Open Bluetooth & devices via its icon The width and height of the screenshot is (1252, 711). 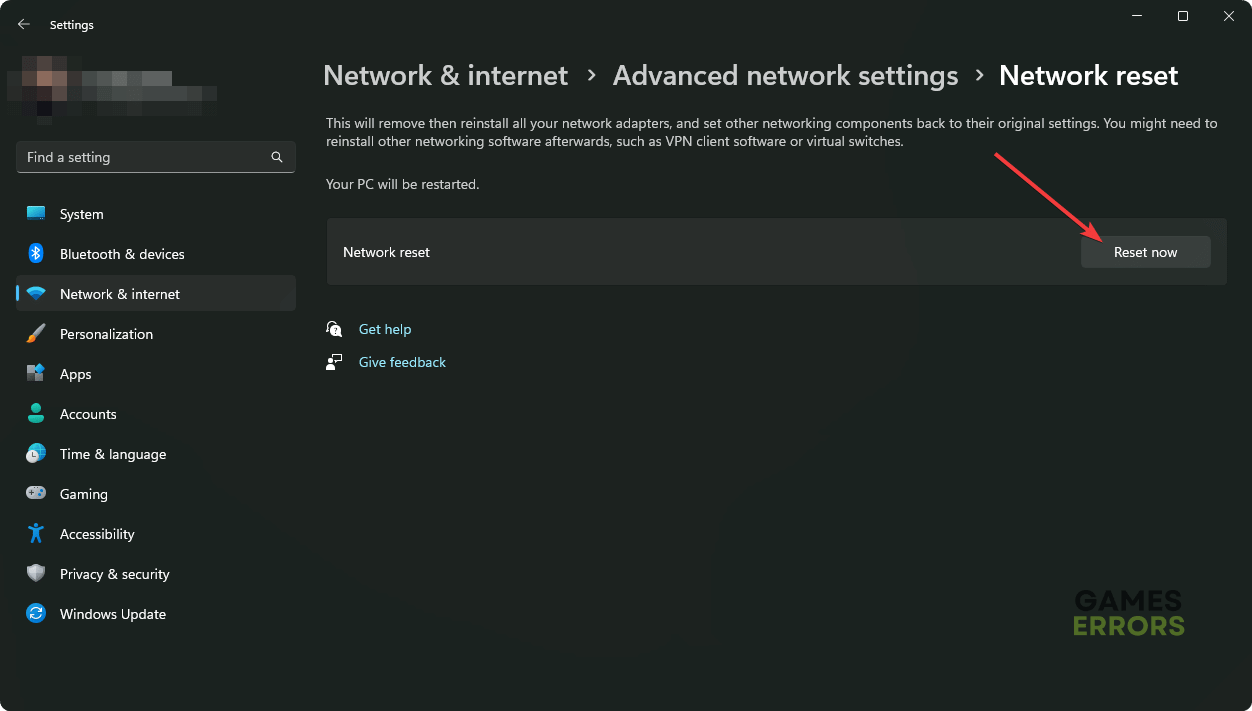point(36,254)
